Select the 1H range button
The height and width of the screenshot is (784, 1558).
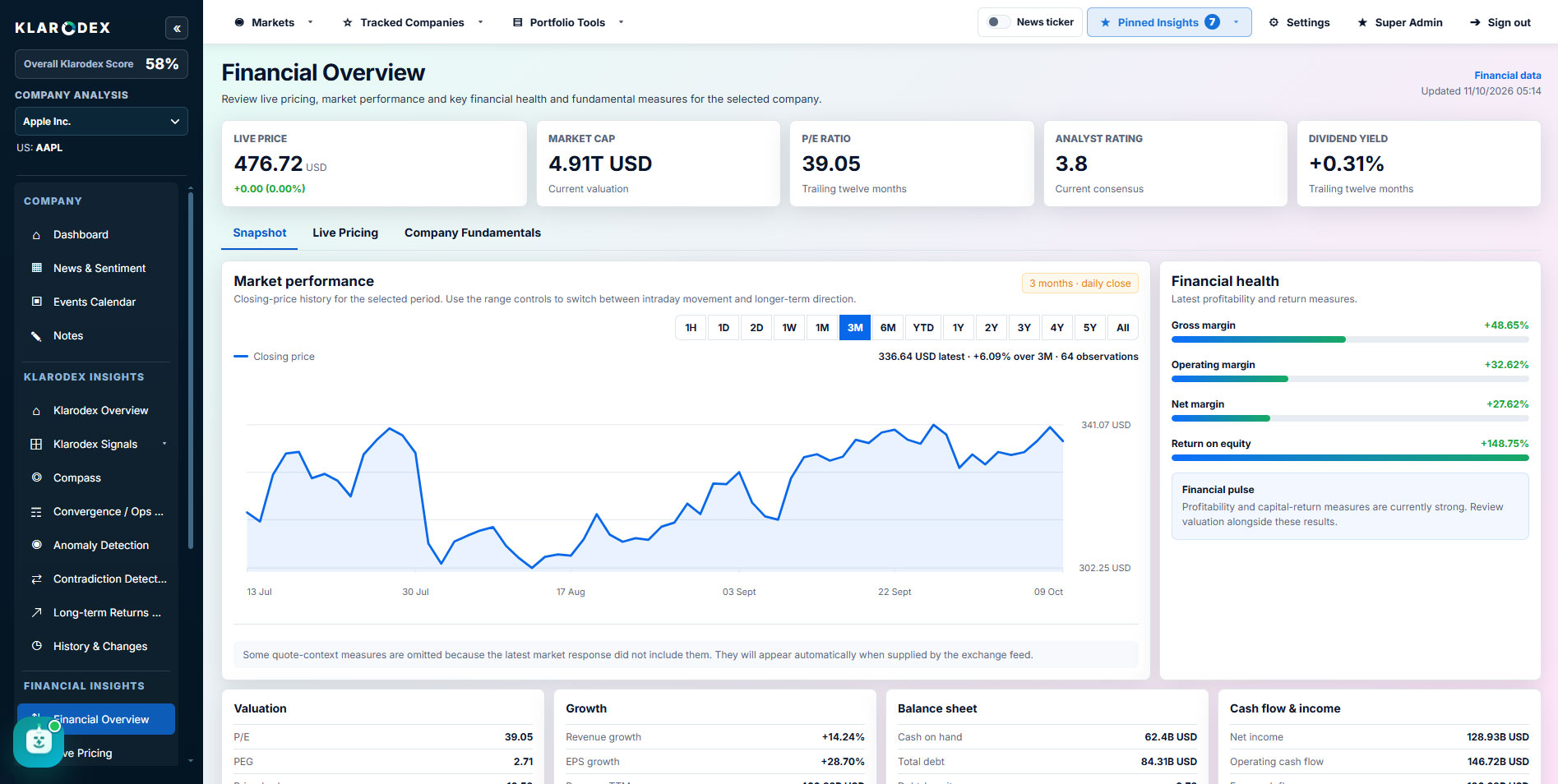[x=691, y=327]
